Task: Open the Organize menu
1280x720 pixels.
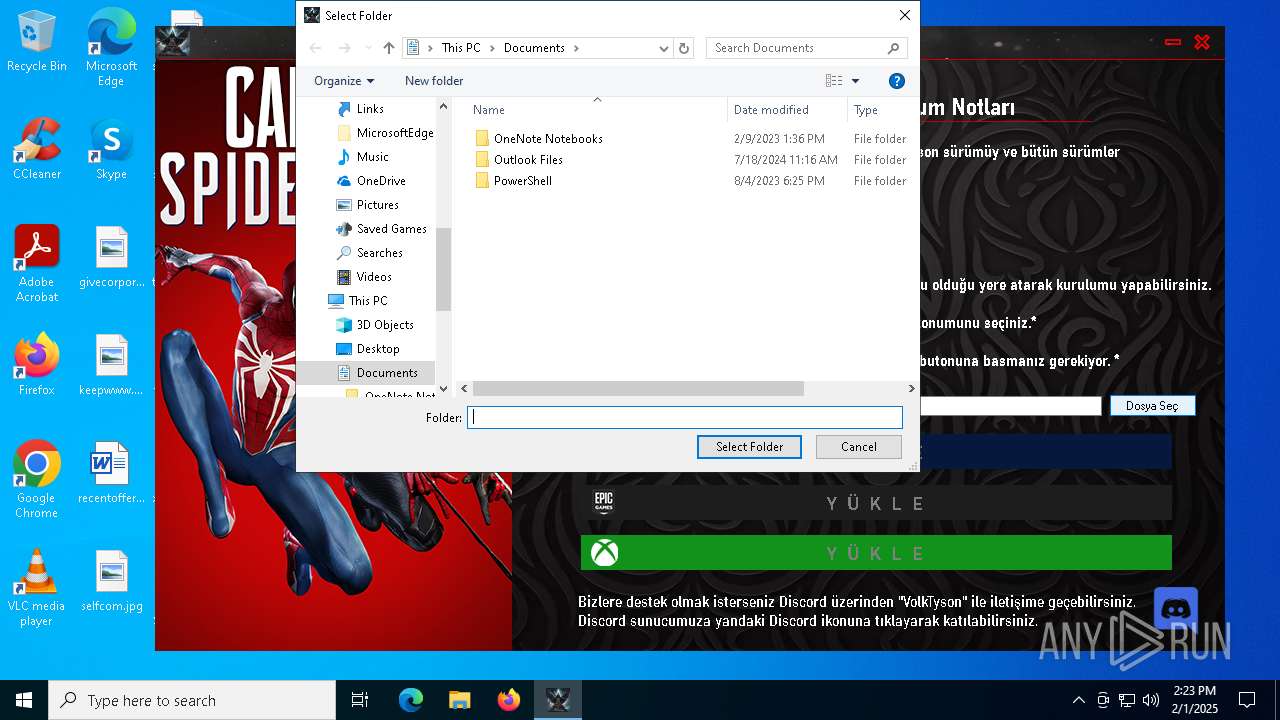Action: [x=343, y=81]
